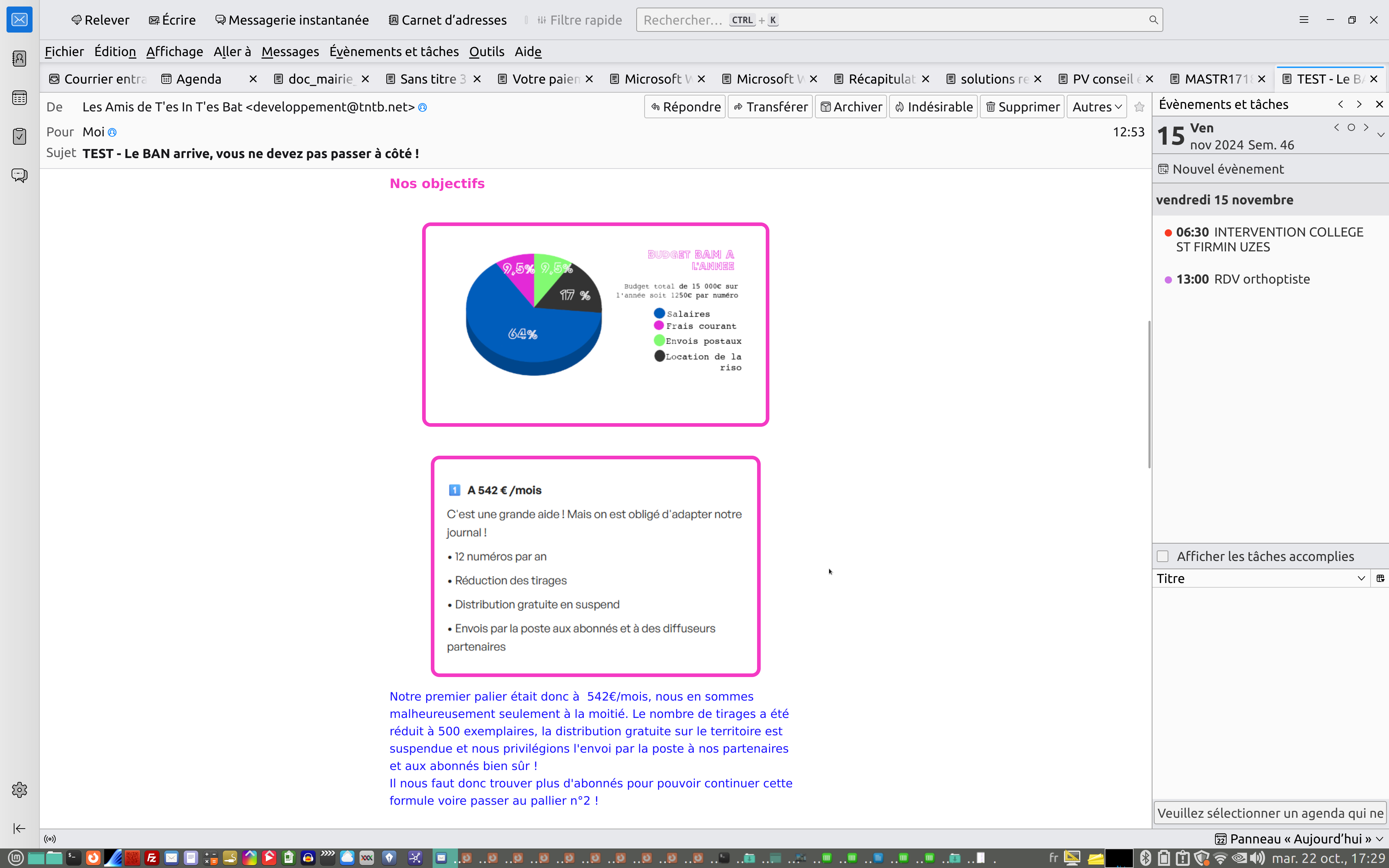This screenshot has width=1389, height=868.
Task: Toggle the Filtre rapide button
Action: pos(580,20)
